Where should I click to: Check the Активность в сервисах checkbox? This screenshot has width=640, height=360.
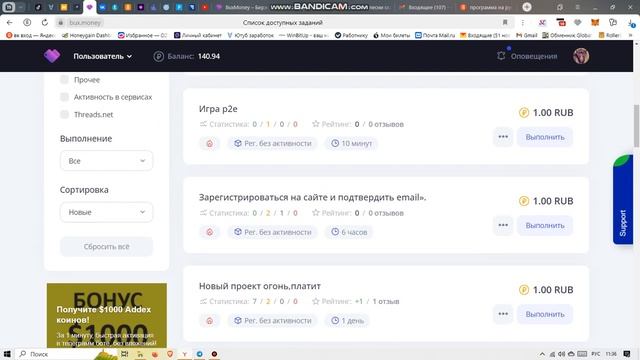point(64,97)
